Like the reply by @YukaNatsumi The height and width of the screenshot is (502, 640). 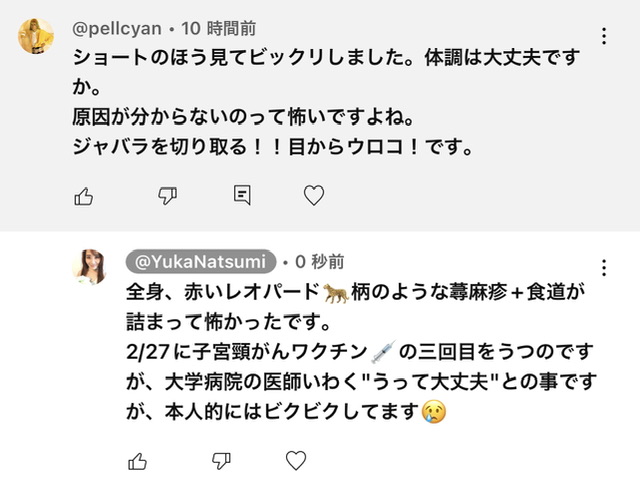tap(138, 461)
